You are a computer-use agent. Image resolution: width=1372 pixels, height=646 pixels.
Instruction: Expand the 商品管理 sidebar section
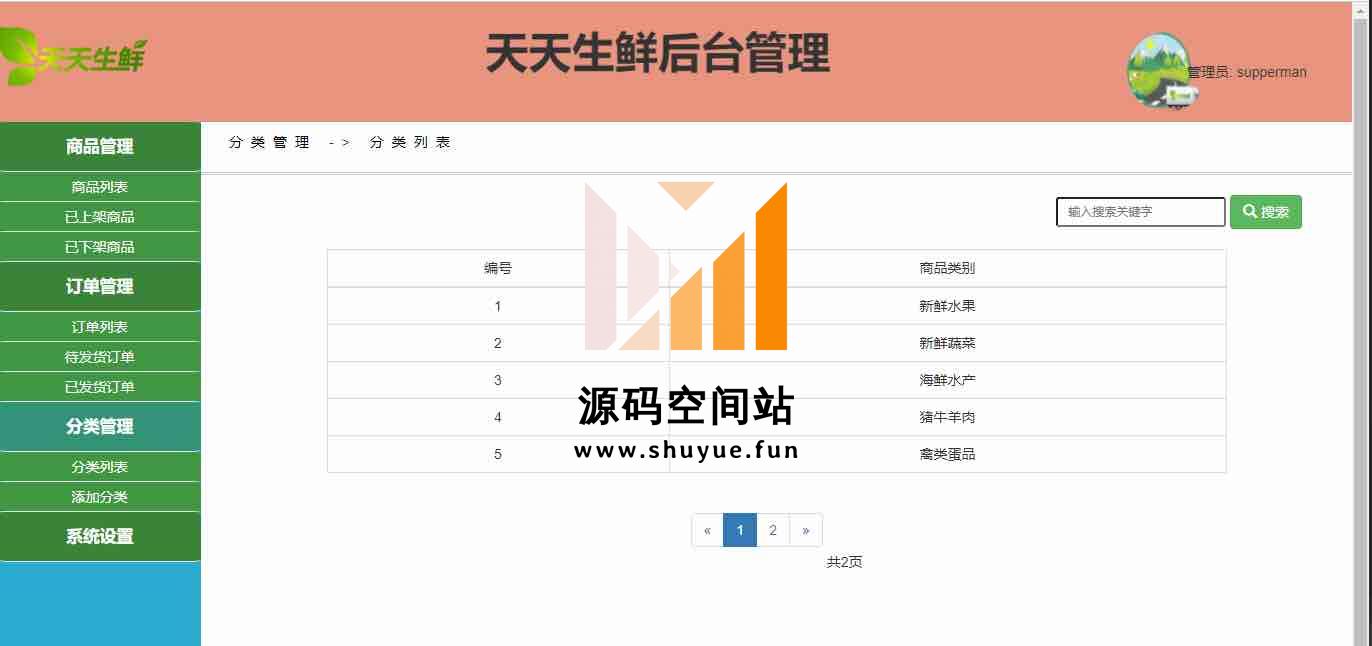100,147
